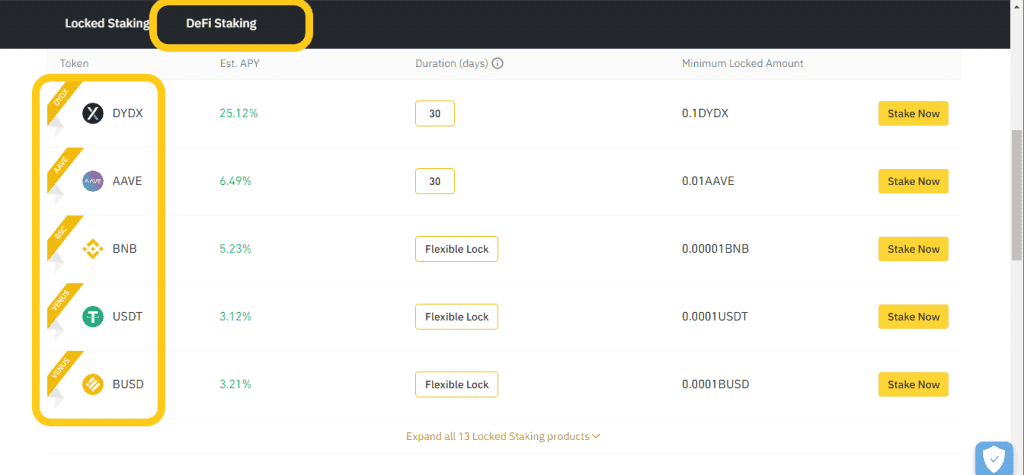Click the 3.21% APY value
Viewport: 1024px width, 475px height.
click(236, 384)
